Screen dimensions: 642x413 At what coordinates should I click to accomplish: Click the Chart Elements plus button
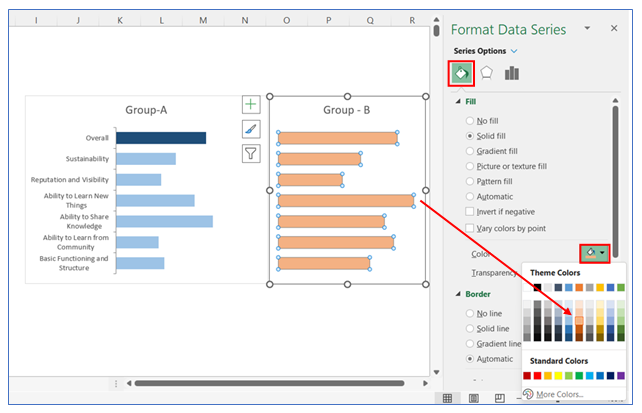(x=251, y=105)
